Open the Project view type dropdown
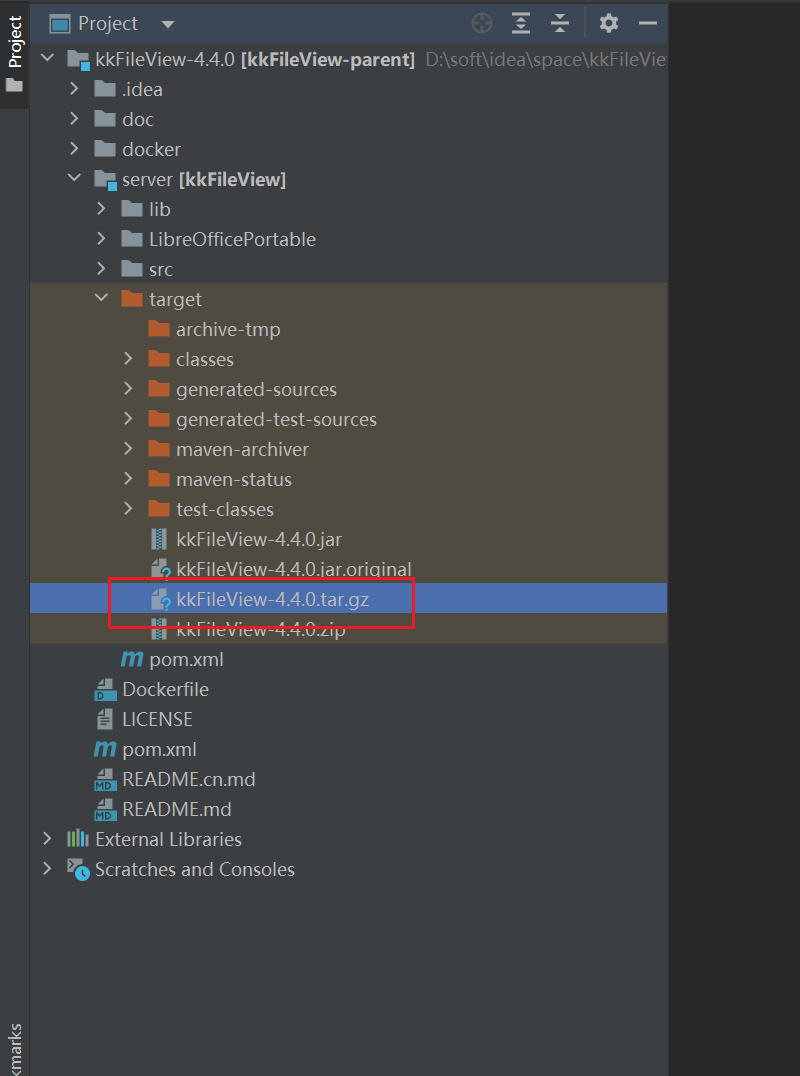 click(x=167, y=25)
